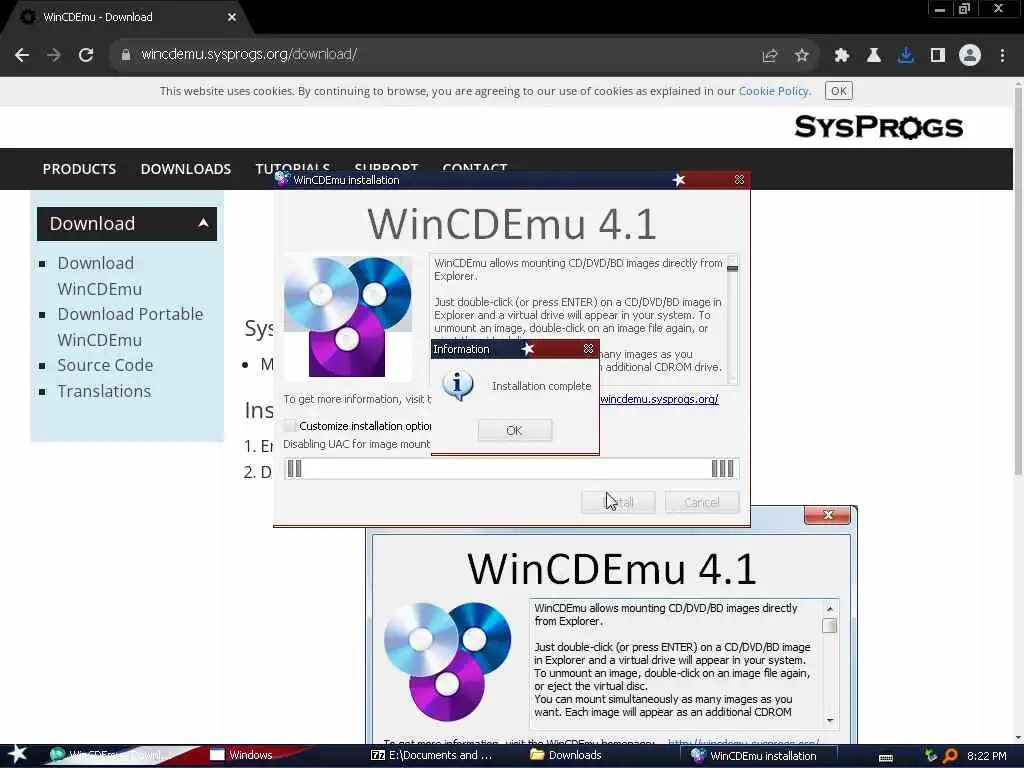The width and height of the screenshot is (1024, 768).
Task: Share this page icon in address bar
Action: (x=770, y=56)
